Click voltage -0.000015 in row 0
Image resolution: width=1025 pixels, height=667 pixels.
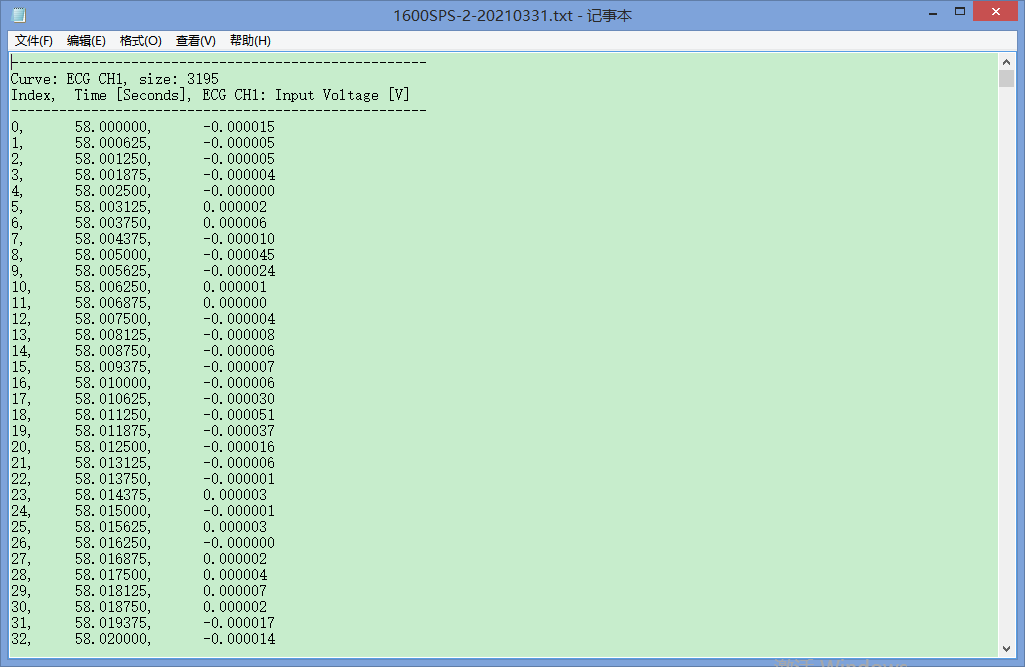coord(239,127)
